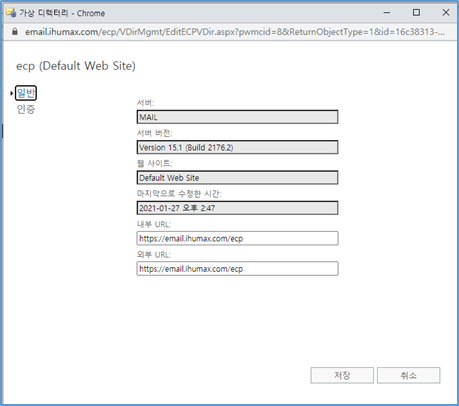The width and height of the screenshot is (459, 406).
Task: Click the 서버 버전 field with Version 15.1
Action: [x=237, y=147]
